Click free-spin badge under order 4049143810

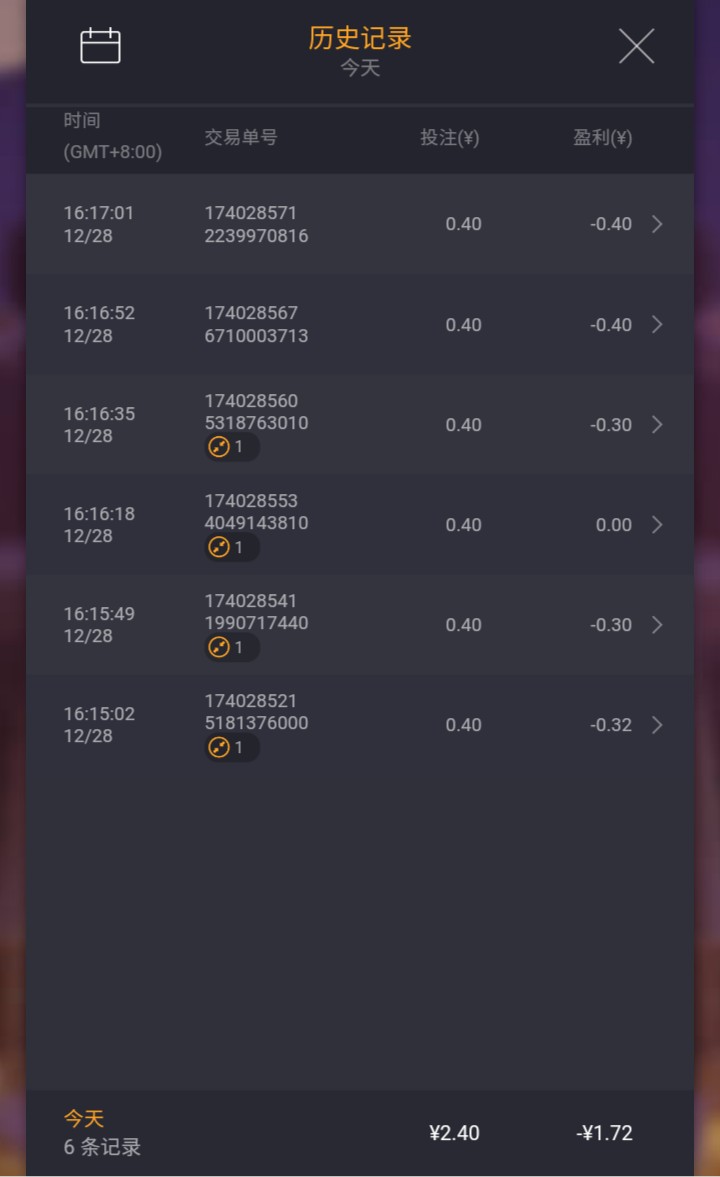pos(232,547)
